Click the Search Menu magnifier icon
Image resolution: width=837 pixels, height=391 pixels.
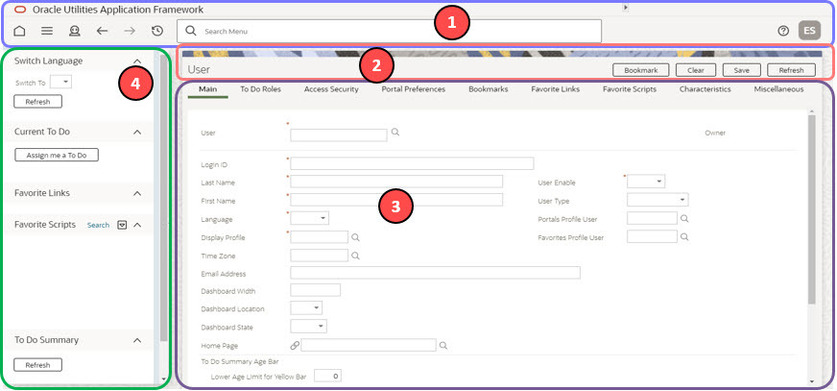coord(191,31)
